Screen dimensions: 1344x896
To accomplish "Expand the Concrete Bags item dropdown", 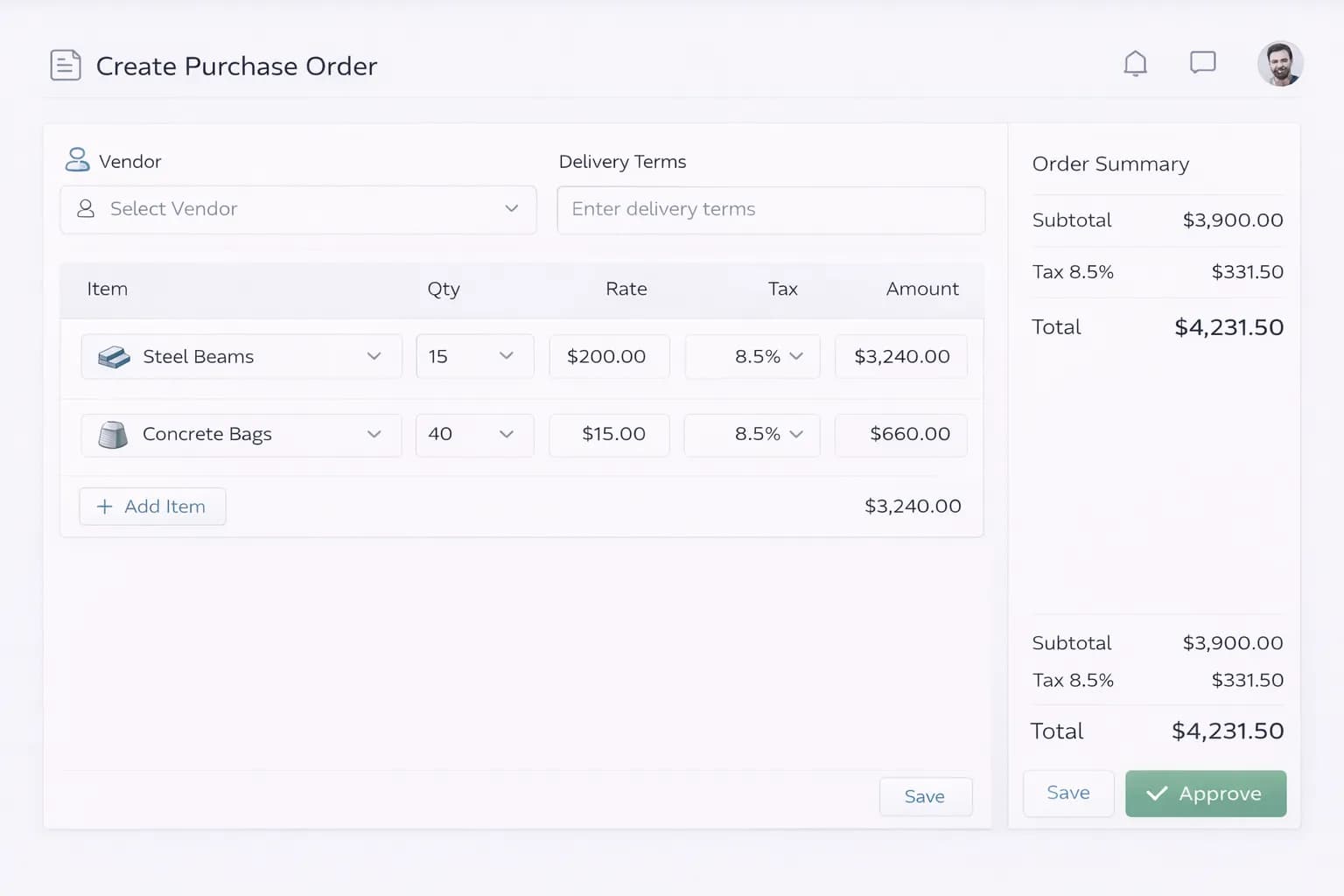I will (x=374, y=435).
